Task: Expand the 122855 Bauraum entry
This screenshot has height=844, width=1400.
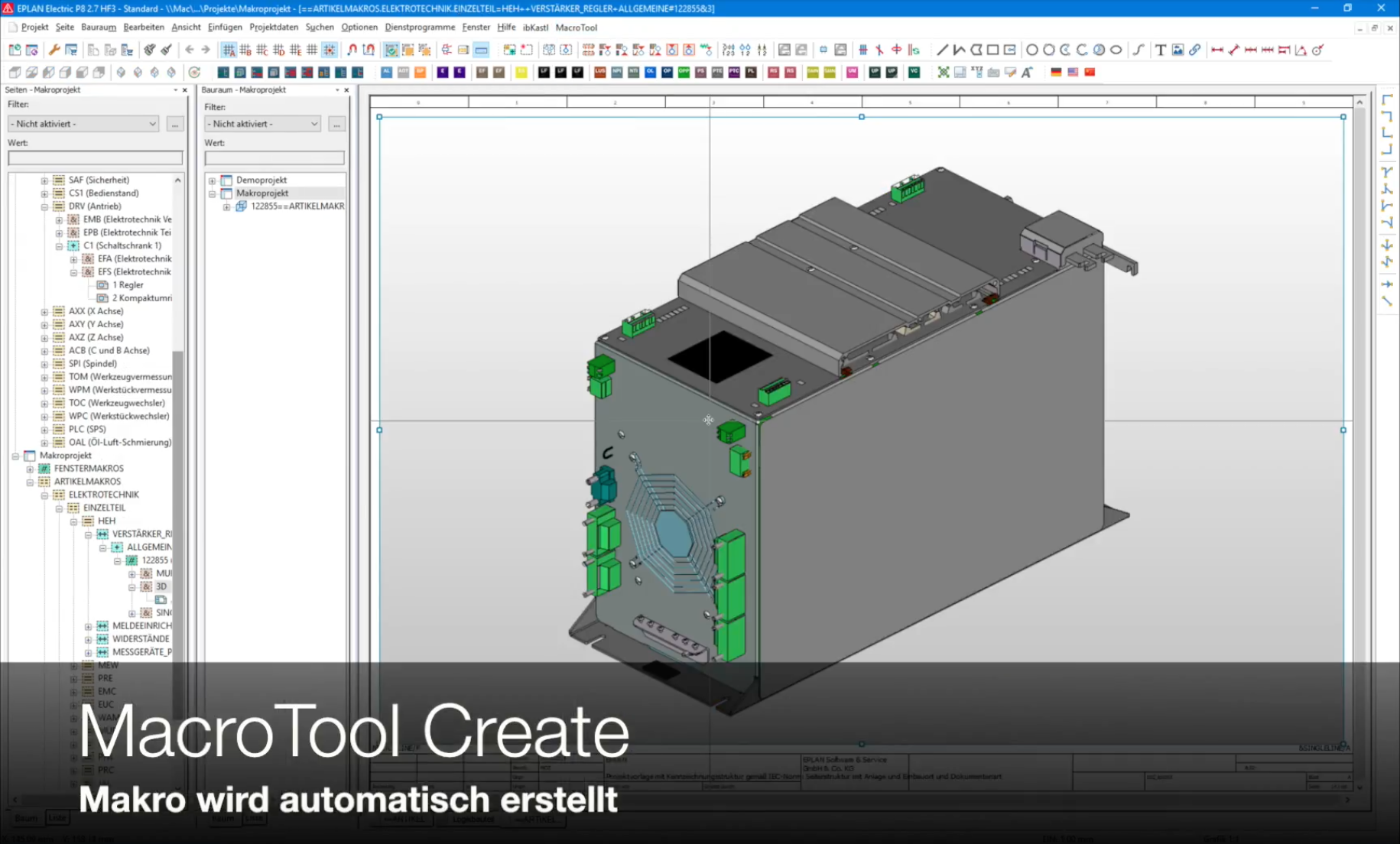Action: pos(226,206)
